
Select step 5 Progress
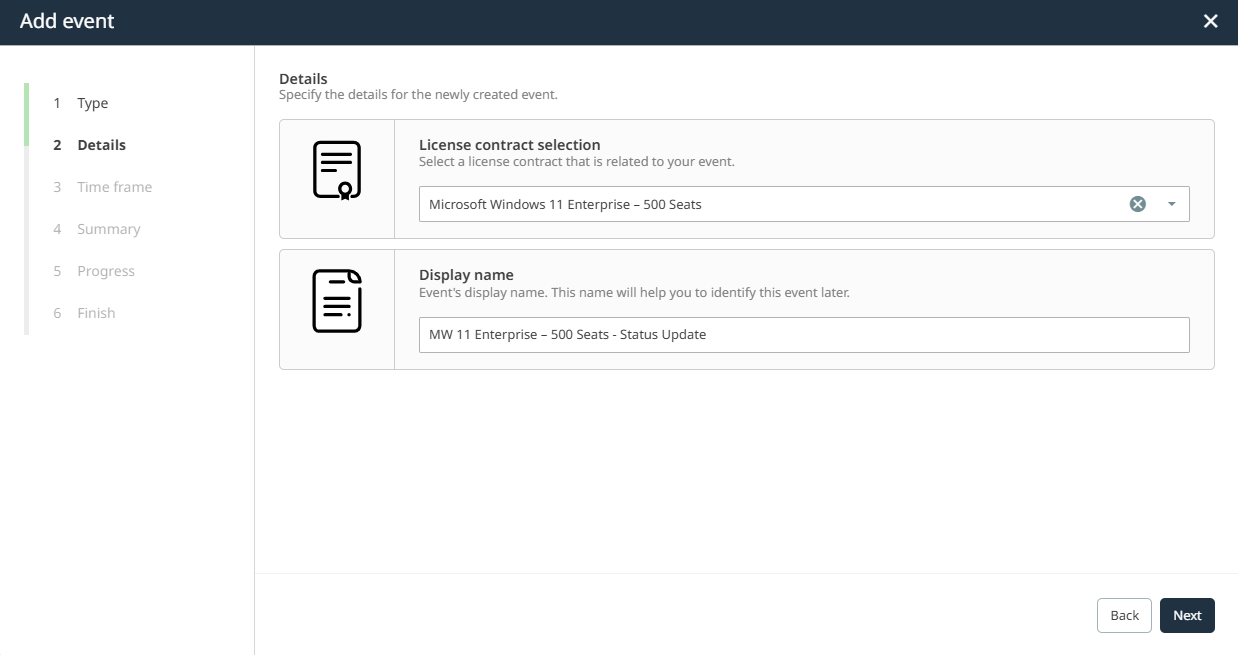point(94,271)
